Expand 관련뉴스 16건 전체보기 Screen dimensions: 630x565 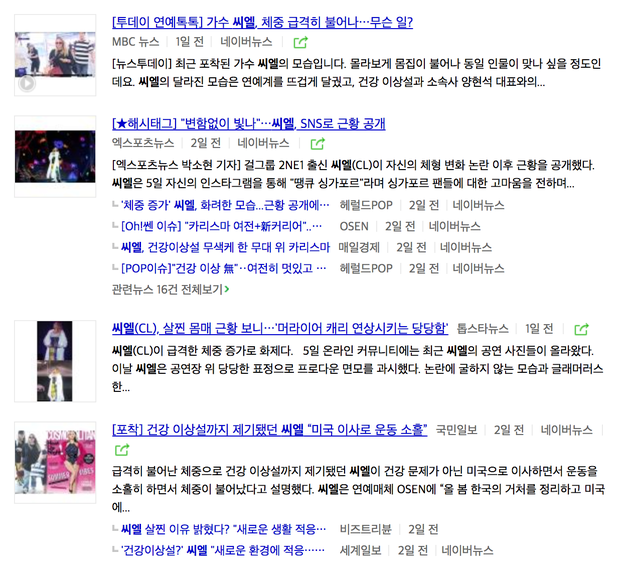(x=171, y=289)
